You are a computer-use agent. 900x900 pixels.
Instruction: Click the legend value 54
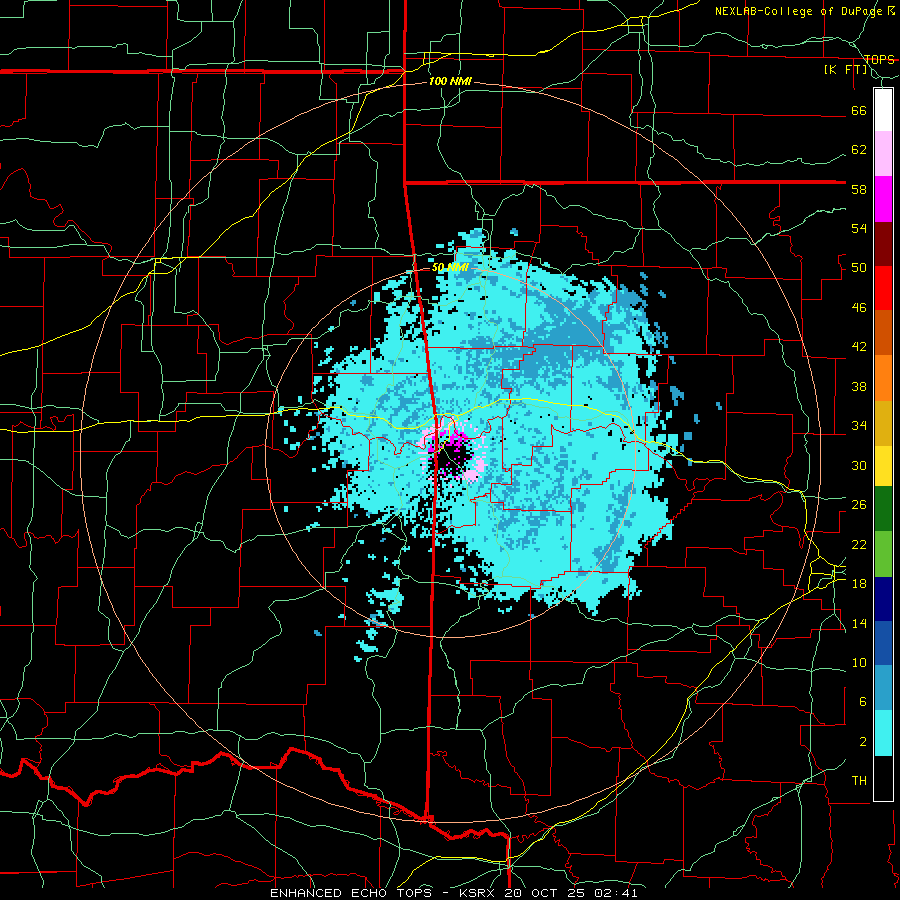[859, 228]
